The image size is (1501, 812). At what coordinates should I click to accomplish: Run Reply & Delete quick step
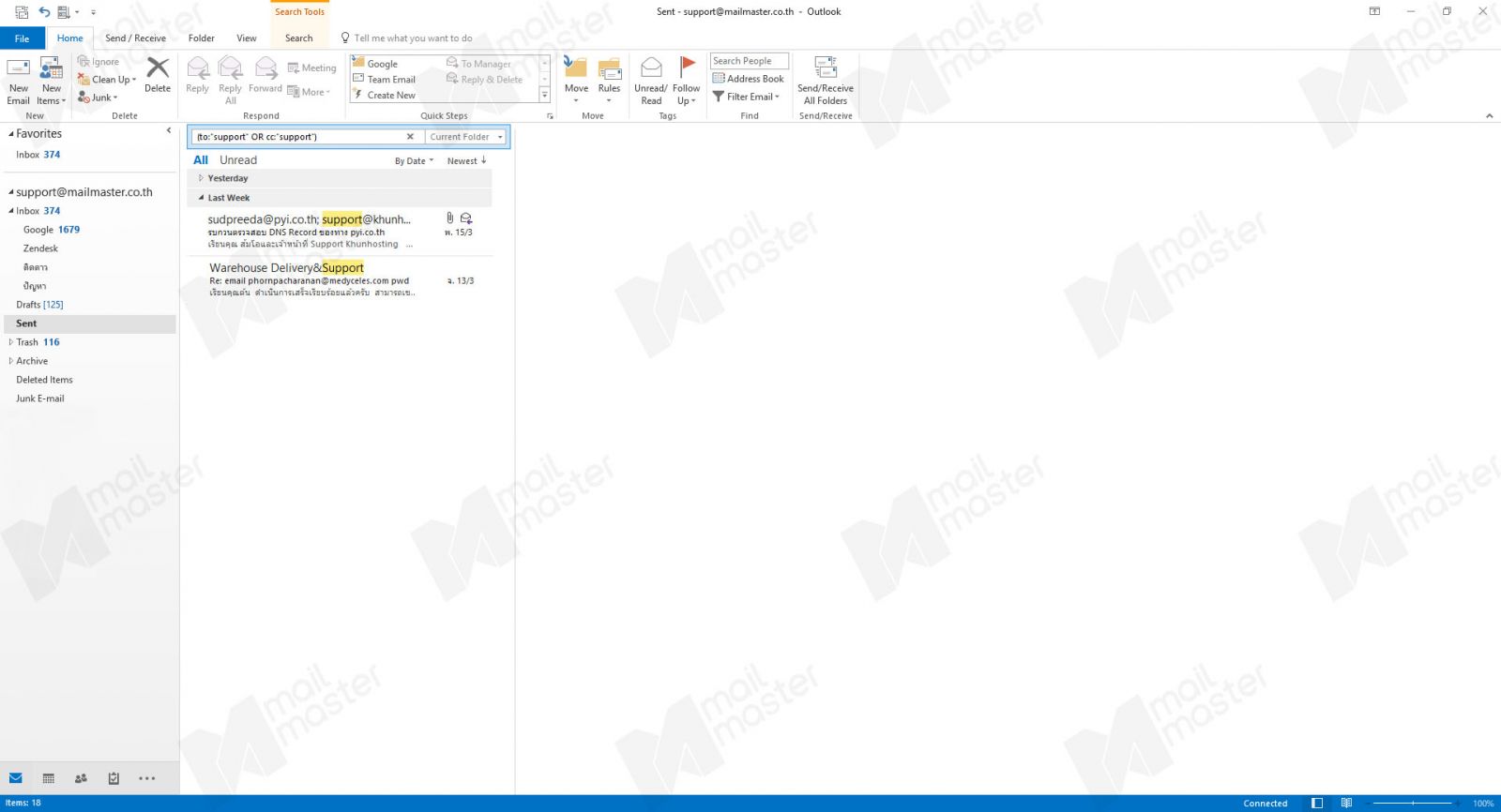coord(485,80)
